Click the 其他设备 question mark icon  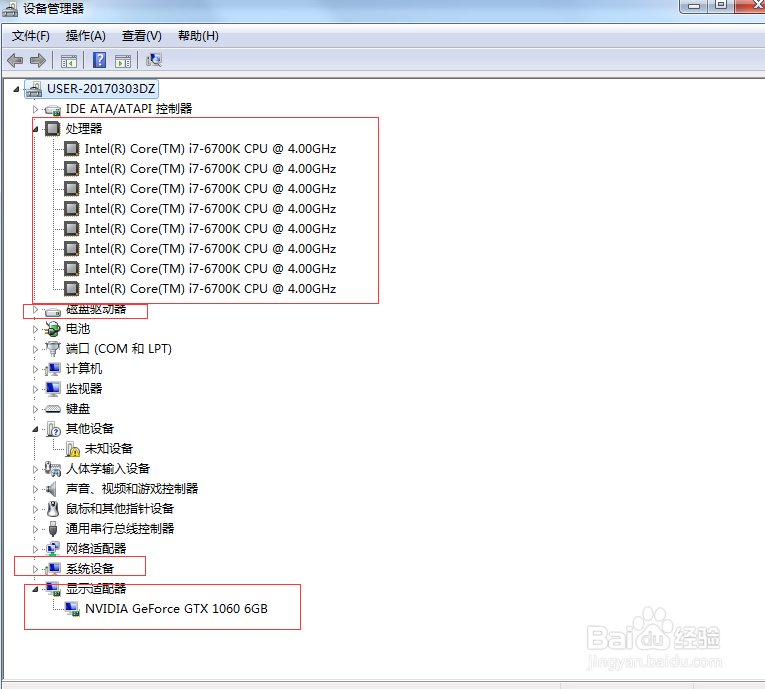pos(53,429)
